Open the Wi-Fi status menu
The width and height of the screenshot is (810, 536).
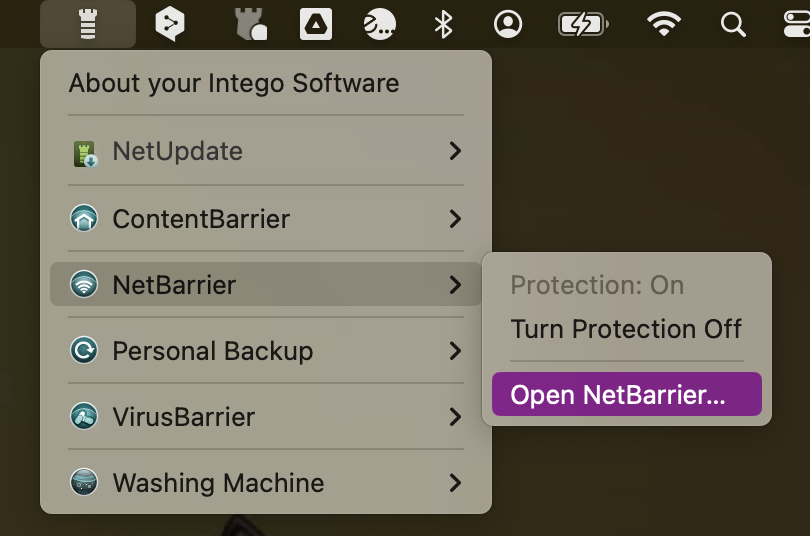click(664, 24)
